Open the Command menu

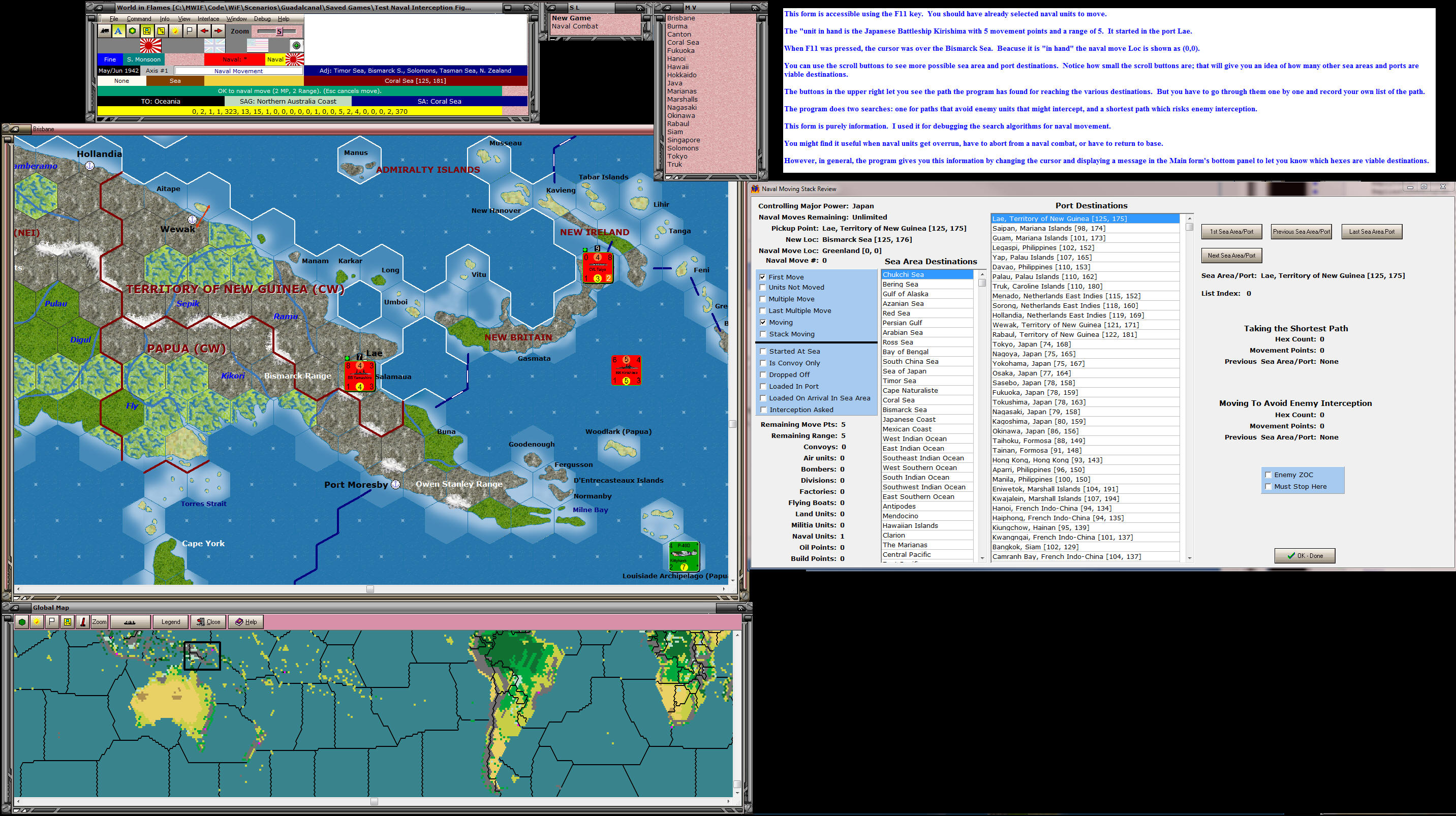[x=138, y=19]
